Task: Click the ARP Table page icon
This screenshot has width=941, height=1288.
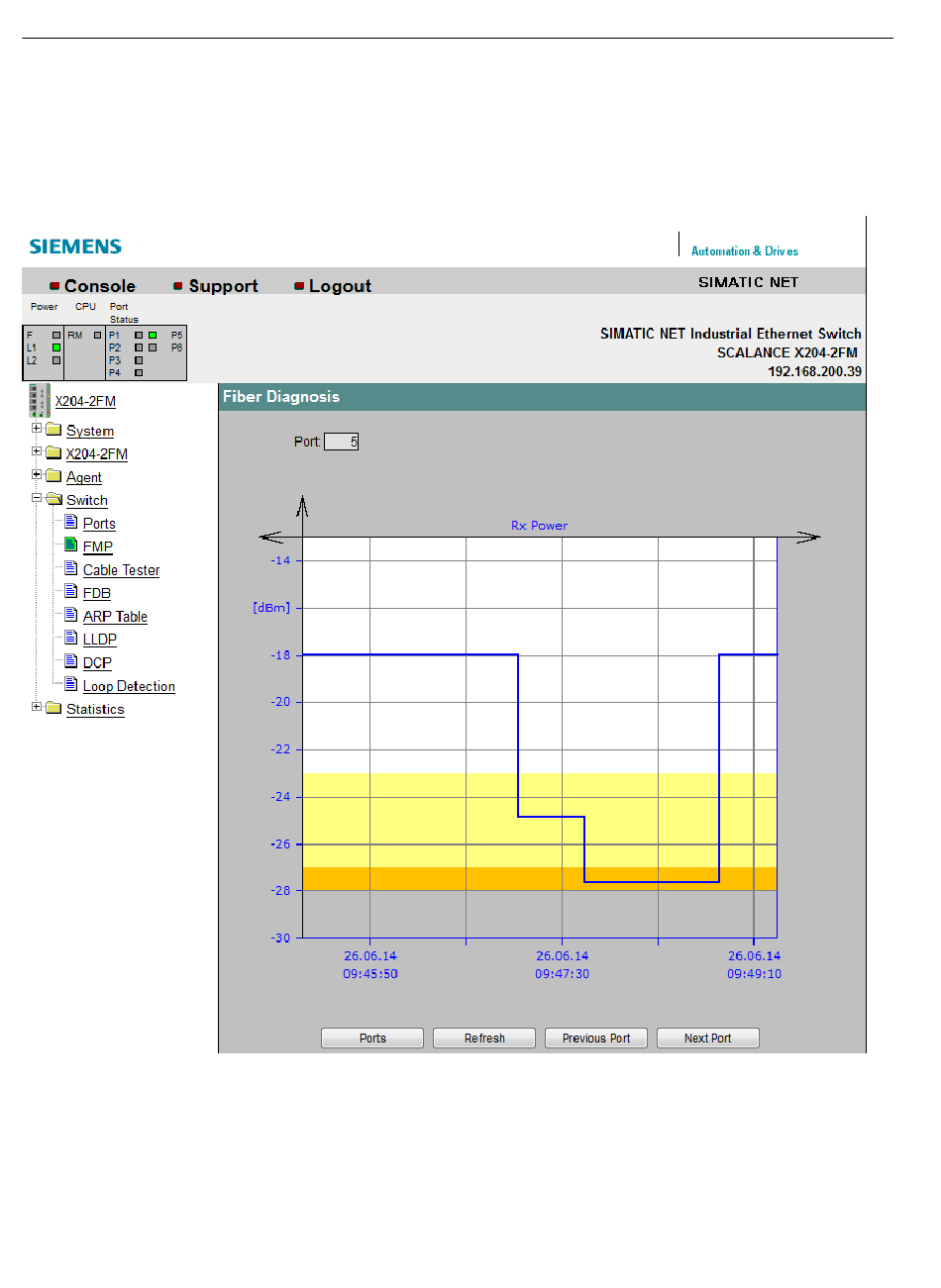Action: [70, 615]
